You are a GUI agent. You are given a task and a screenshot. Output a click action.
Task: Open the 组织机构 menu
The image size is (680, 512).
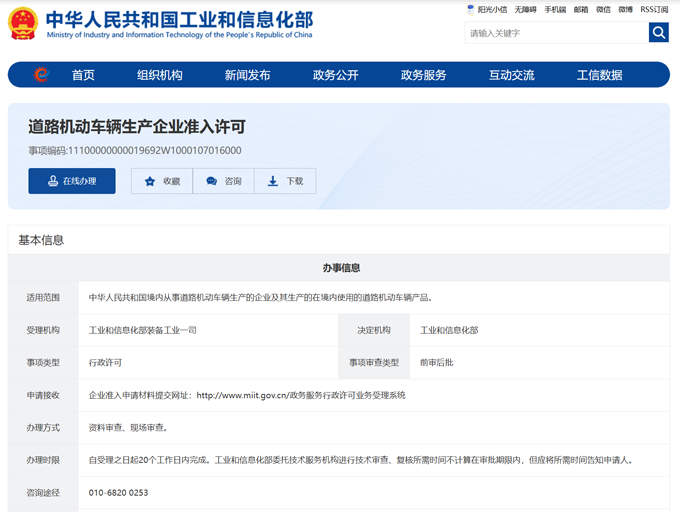click(160, 75)
